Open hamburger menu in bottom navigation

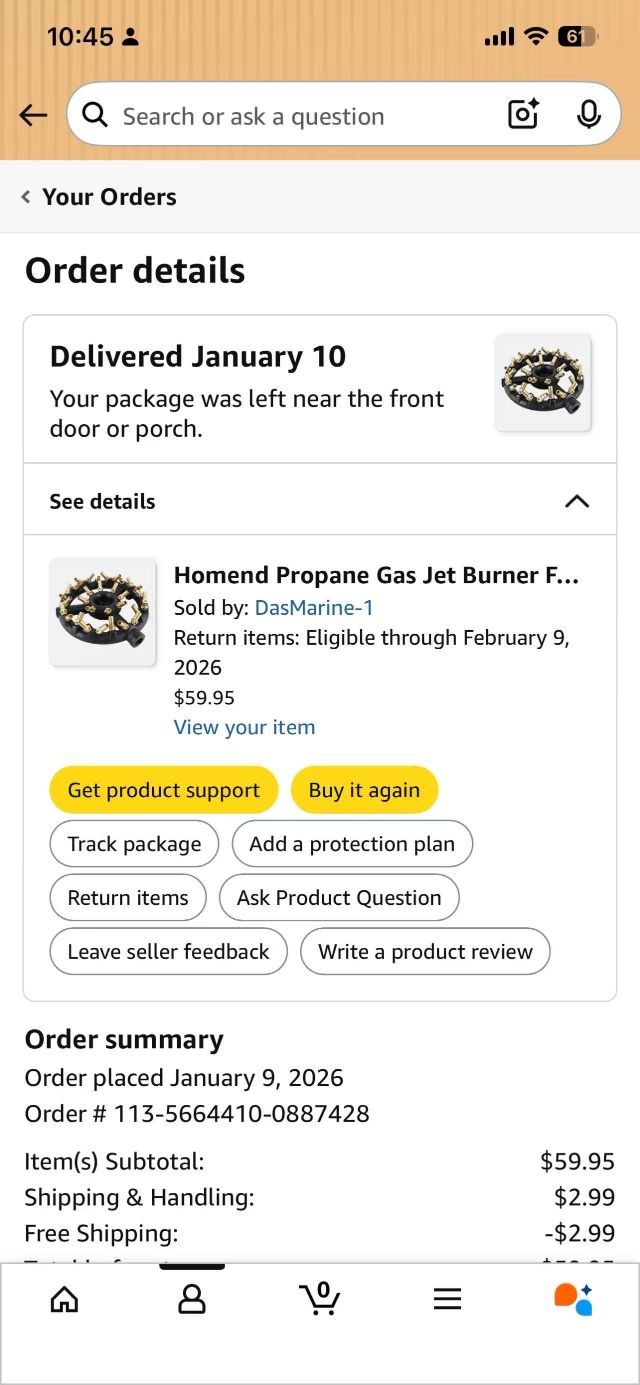(447, 1299)
